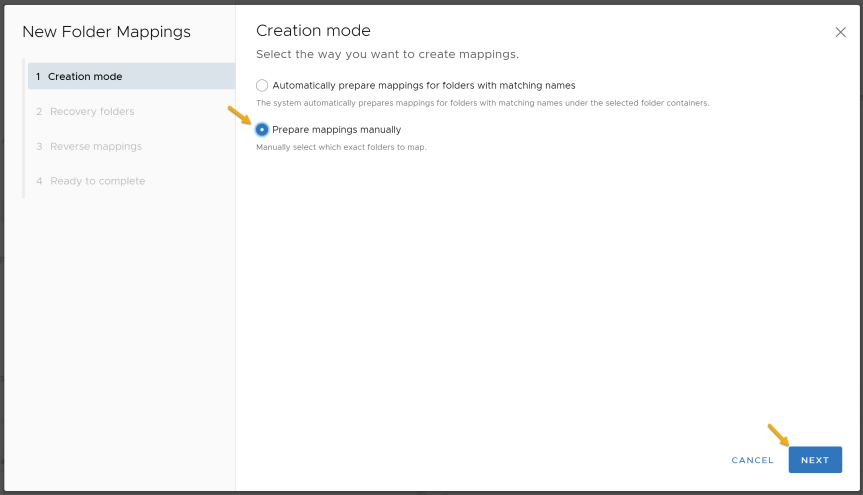Select the Prepare mappings manually radio button
The width and height of the screenshot is (863, 495).
(262, 129)
